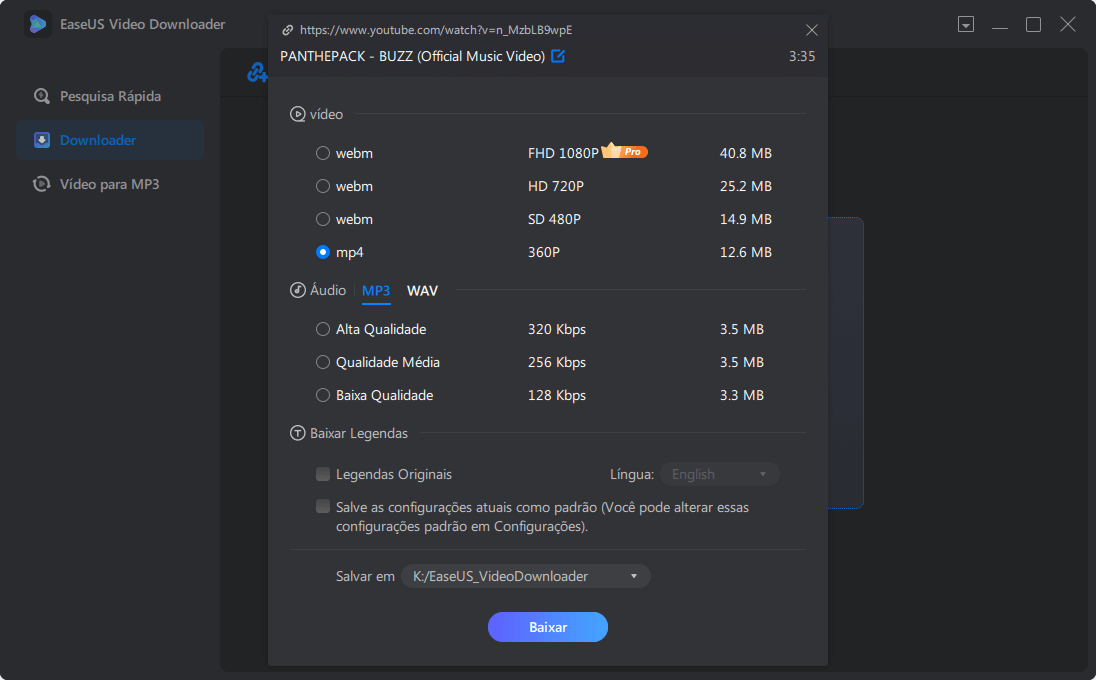The width and height of the screenshot is (1096, 680).
Task: Click the HD 720P resolution label
Action: (556, 186)
